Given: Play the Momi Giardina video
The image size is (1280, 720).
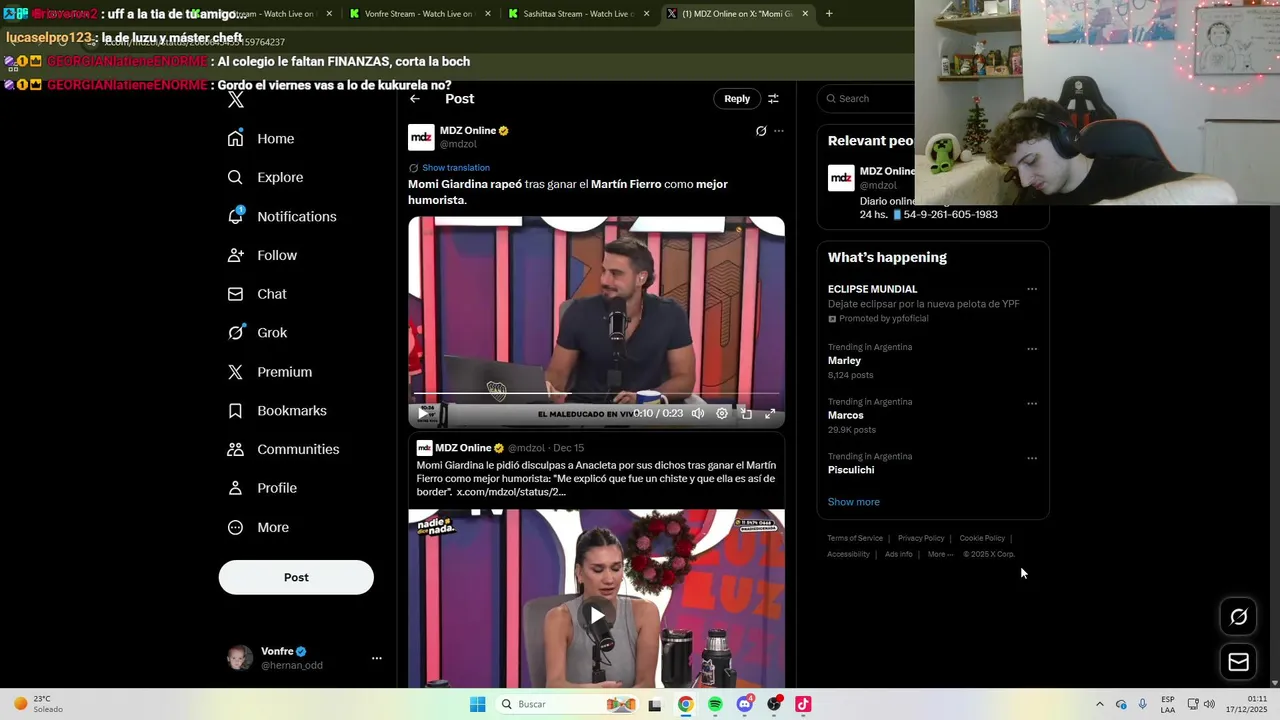Looking at the screenshot, I should click(x=424, y=413).
